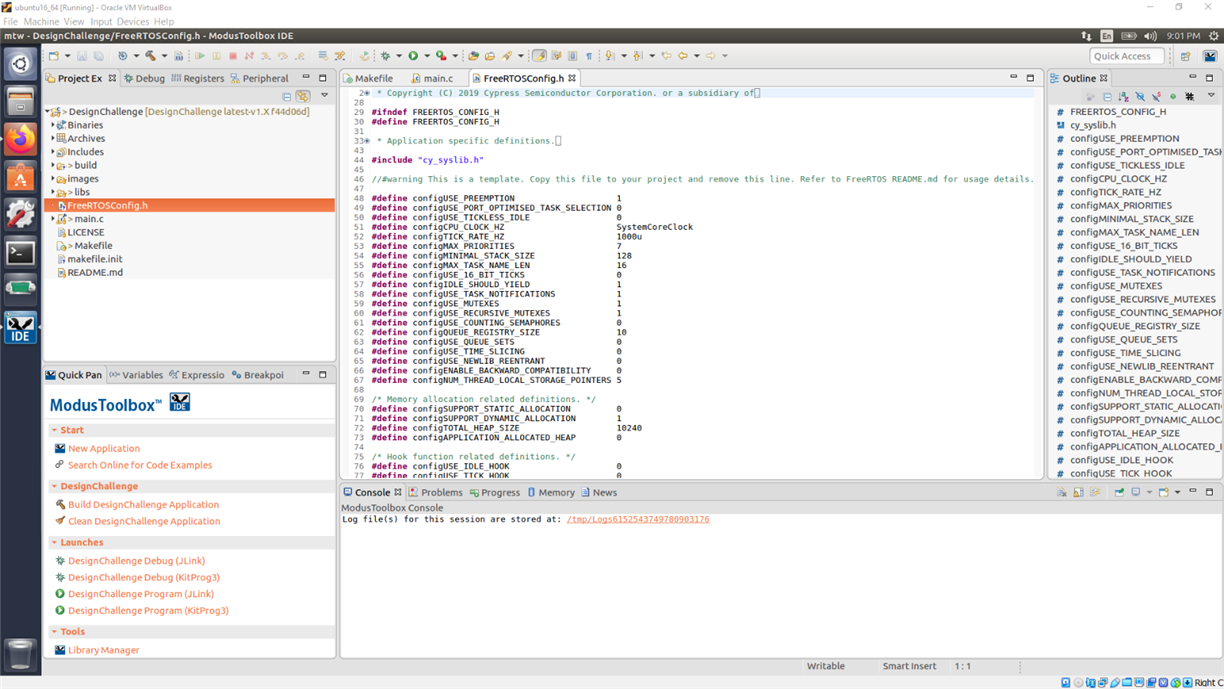The image size is (1224, 689).
Task: Click the Collapse All icon in Project Explorer
Action: point(287,96)
